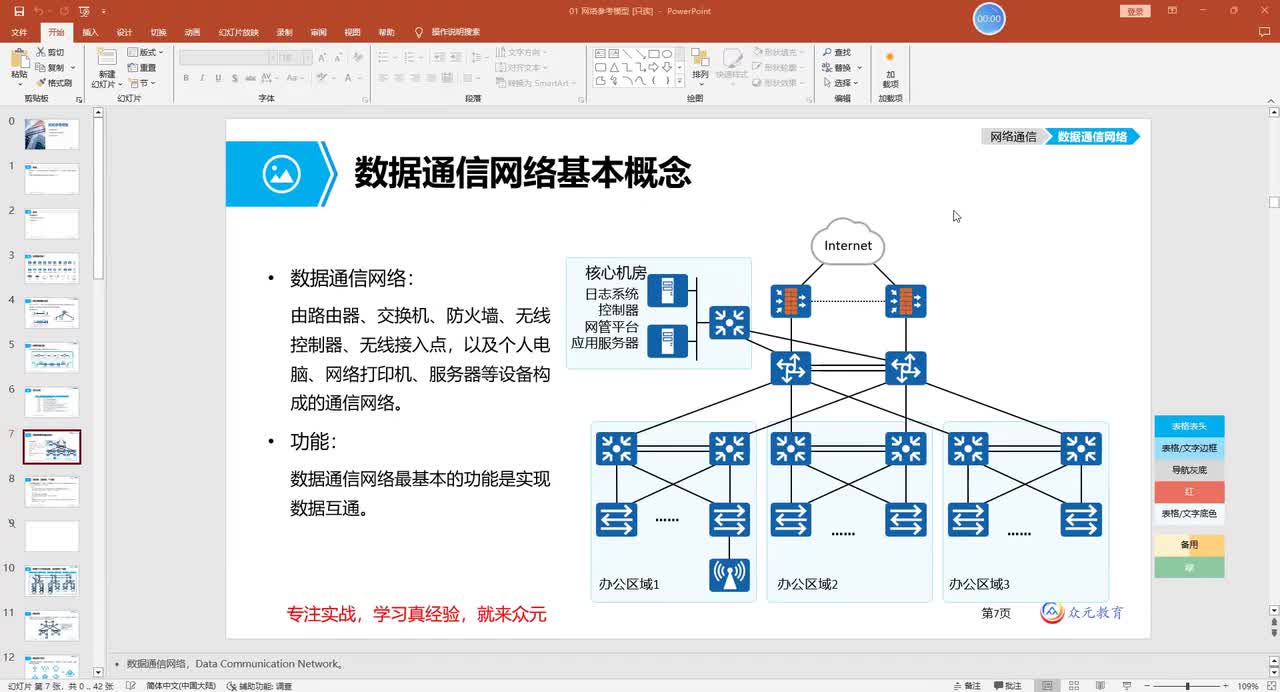Image resolution: width=1280 pixels, height=692 pixels.
Task: Select slide 8 thumbnail
Action: 52,491
